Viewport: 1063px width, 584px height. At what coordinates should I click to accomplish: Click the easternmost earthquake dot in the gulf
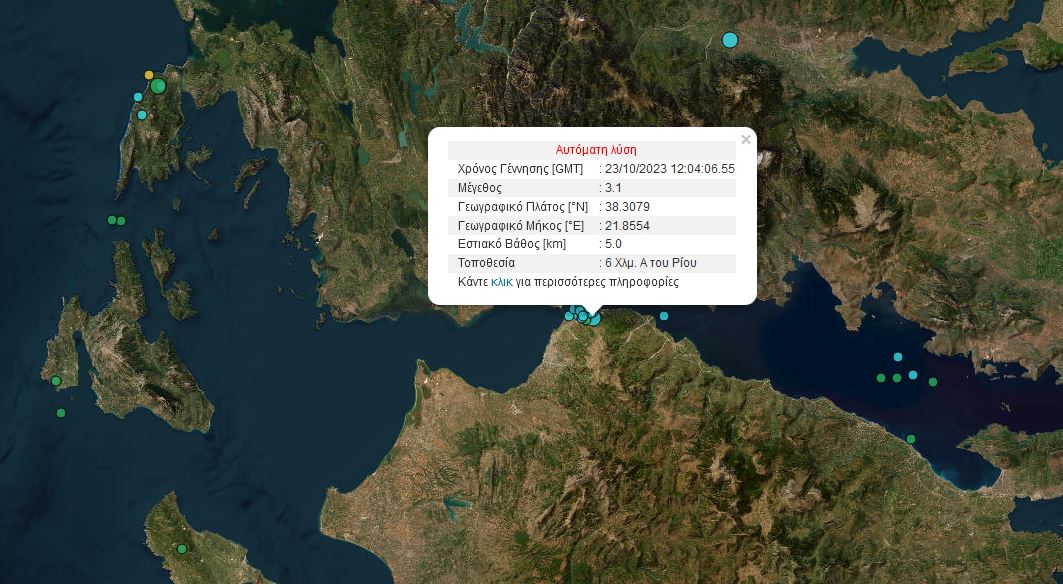click(x=933, y=382)
